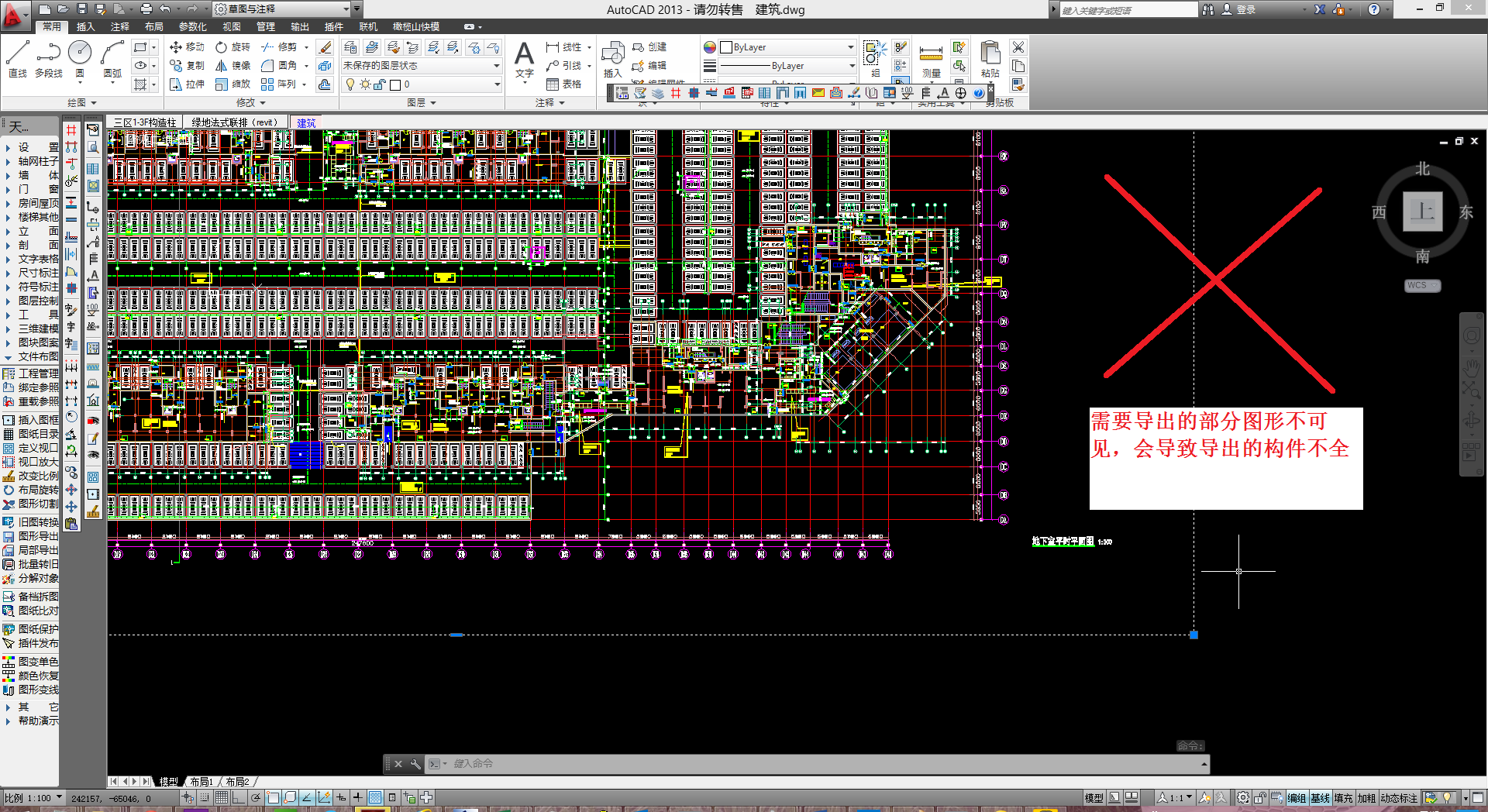Toggle the 模型 model space status button
This screenshot has height=812, width=1488.
tap(1094, 798)
